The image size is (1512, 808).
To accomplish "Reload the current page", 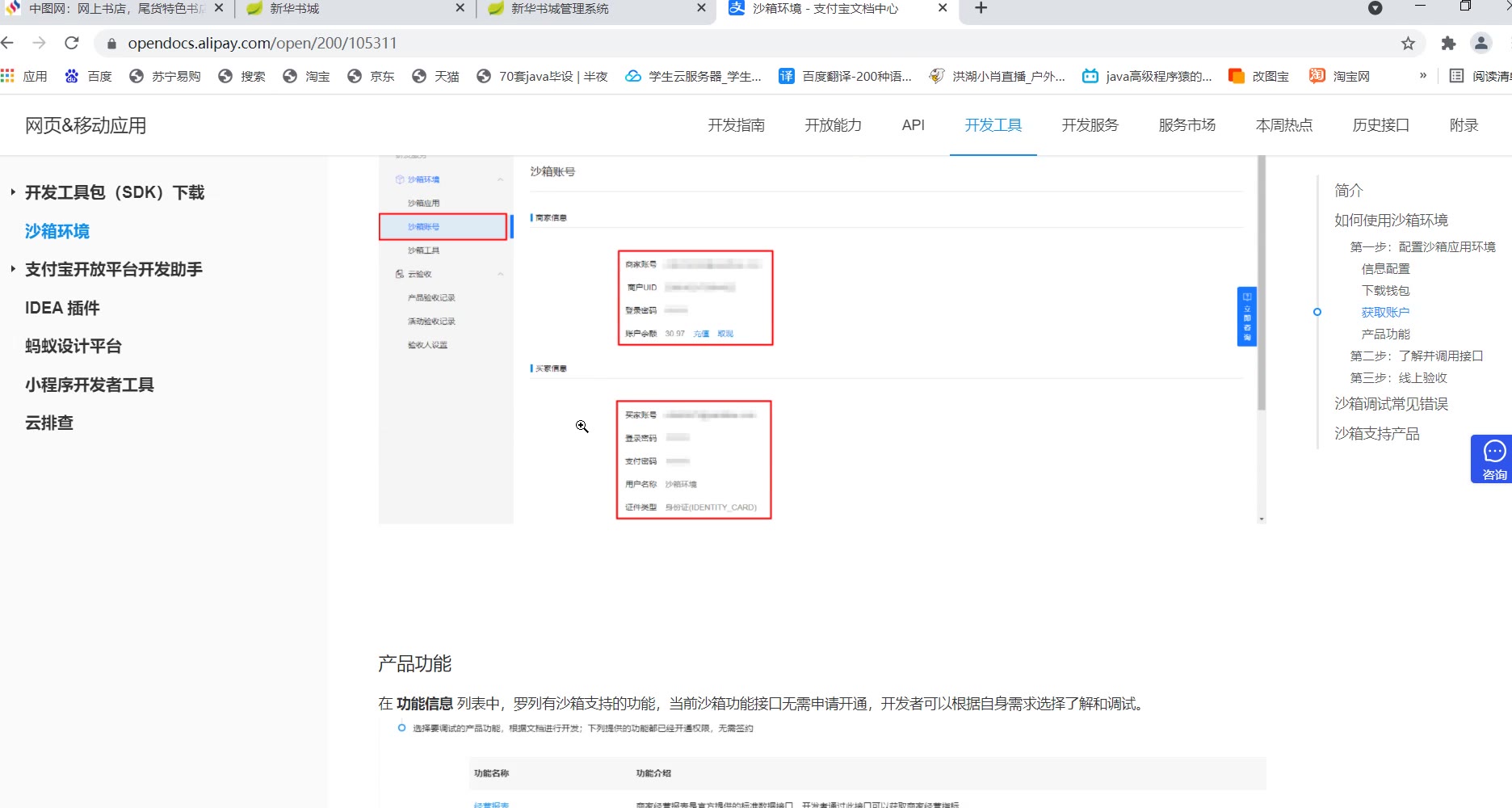I will [72, 43].
